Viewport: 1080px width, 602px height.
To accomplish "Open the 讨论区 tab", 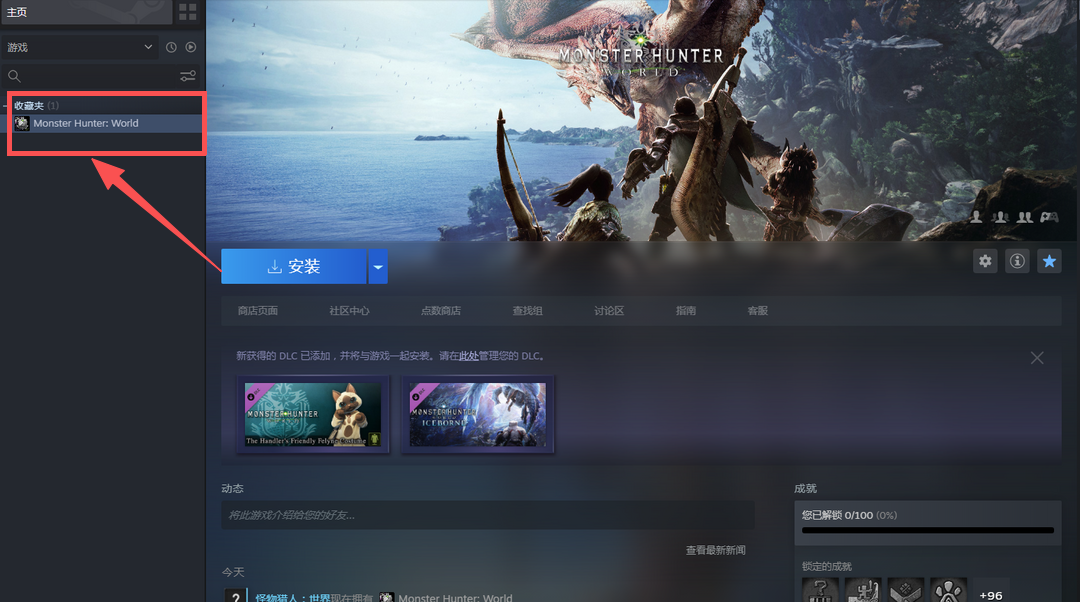I will [609, 311].
